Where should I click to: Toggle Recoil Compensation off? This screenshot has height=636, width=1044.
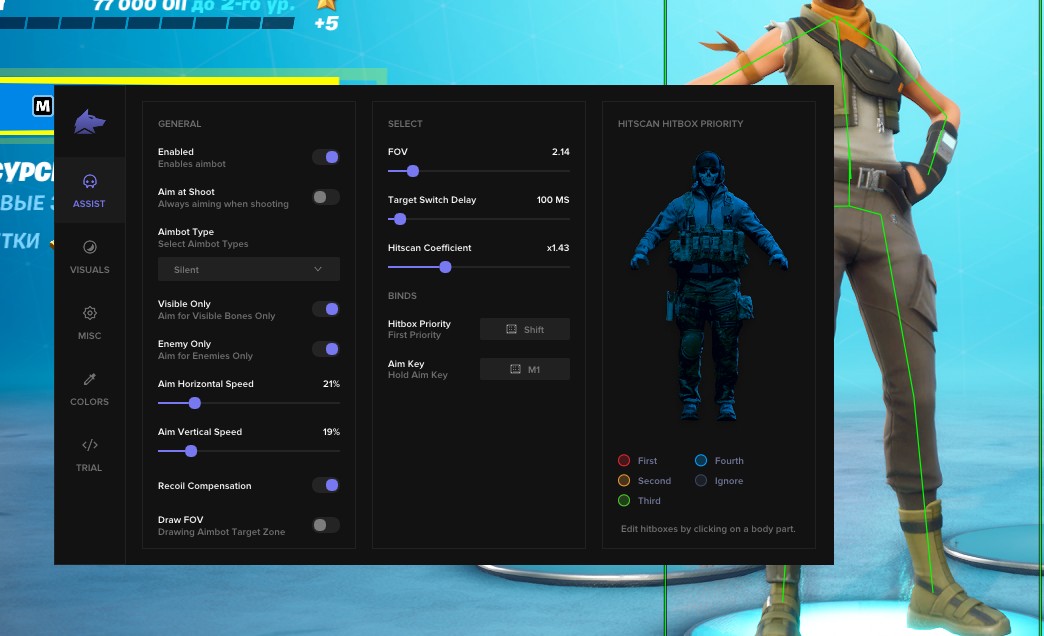(325, 484)
